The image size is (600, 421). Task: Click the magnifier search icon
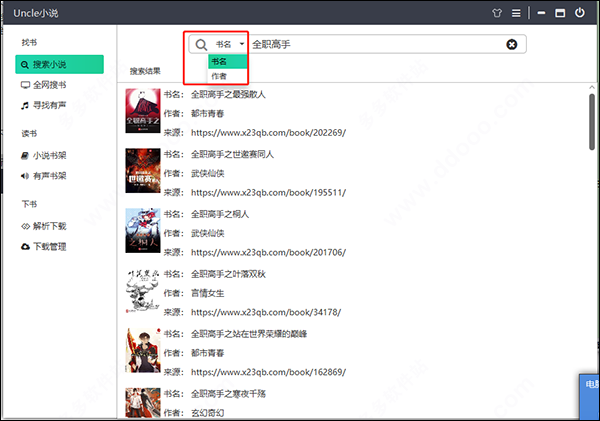click(x=201, y=45)
